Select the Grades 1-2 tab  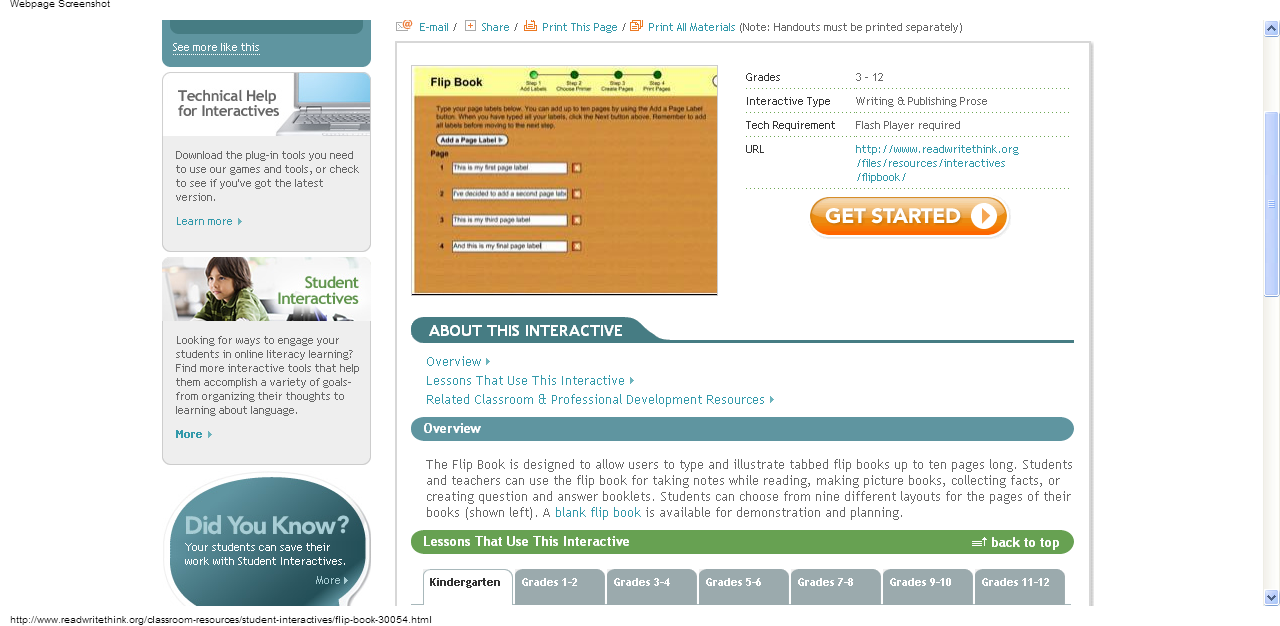coord(560,587)
